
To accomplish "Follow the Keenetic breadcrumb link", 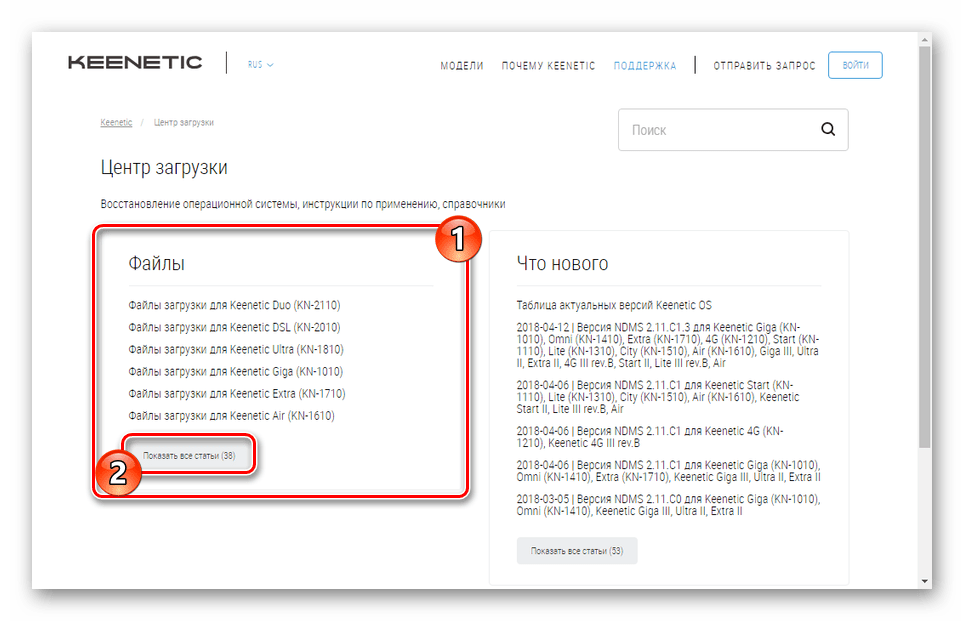I will (x=116, y=122).
